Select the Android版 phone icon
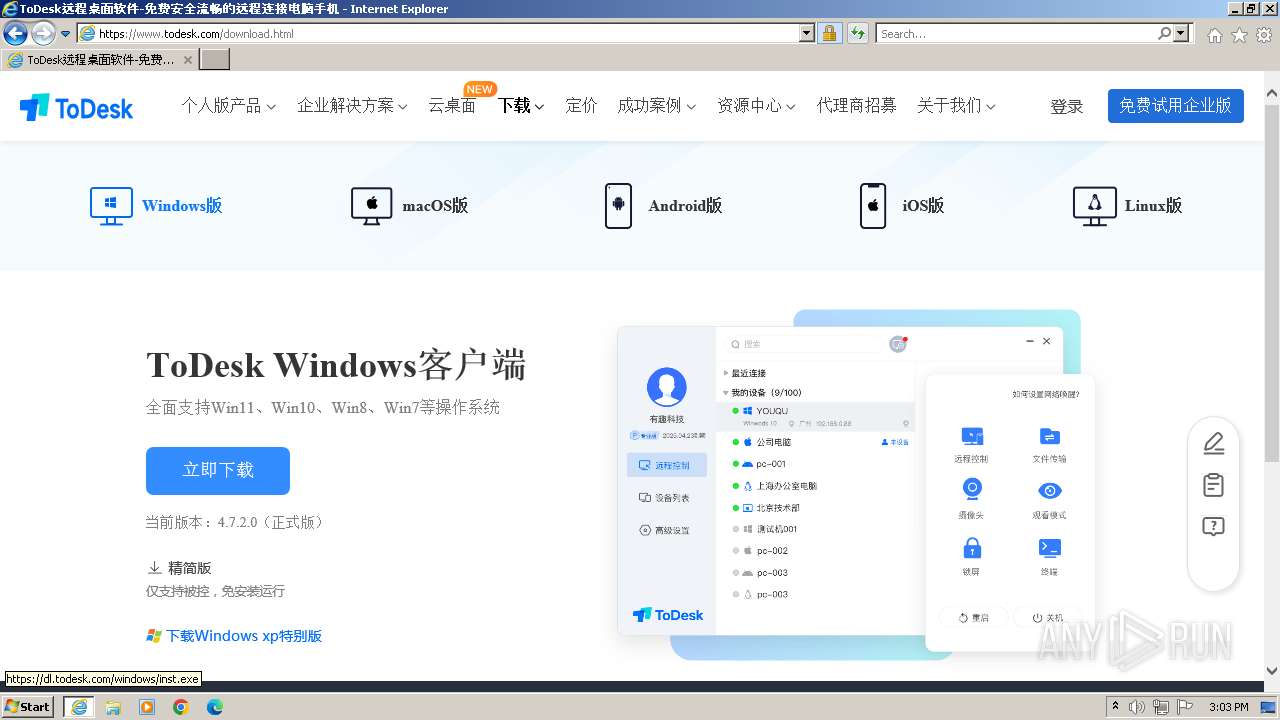This screenshot has height=720, width=1280. tap(618, 205)
